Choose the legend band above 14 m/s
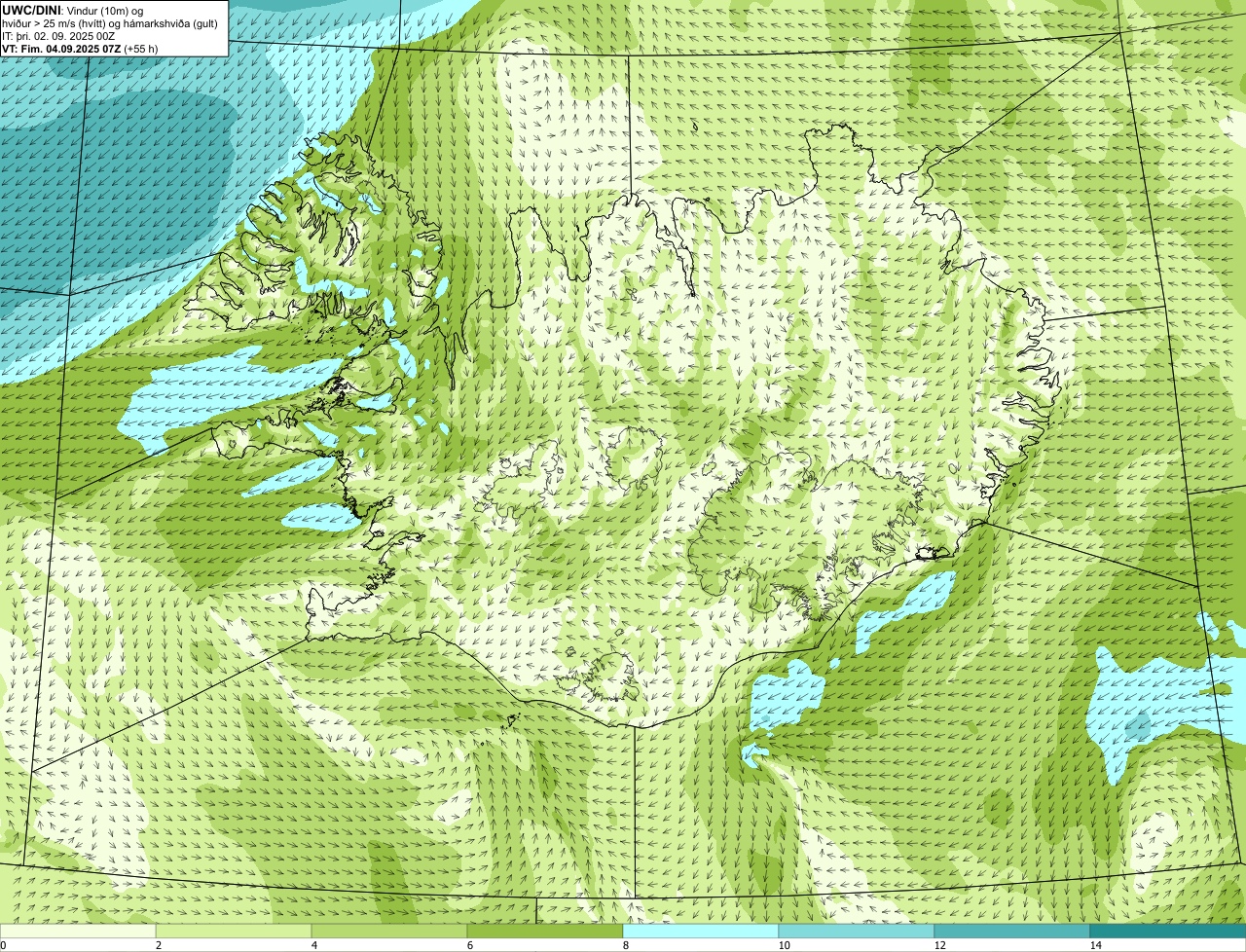Viewport: 1246px width, 952px height. tap(1168, 931)
